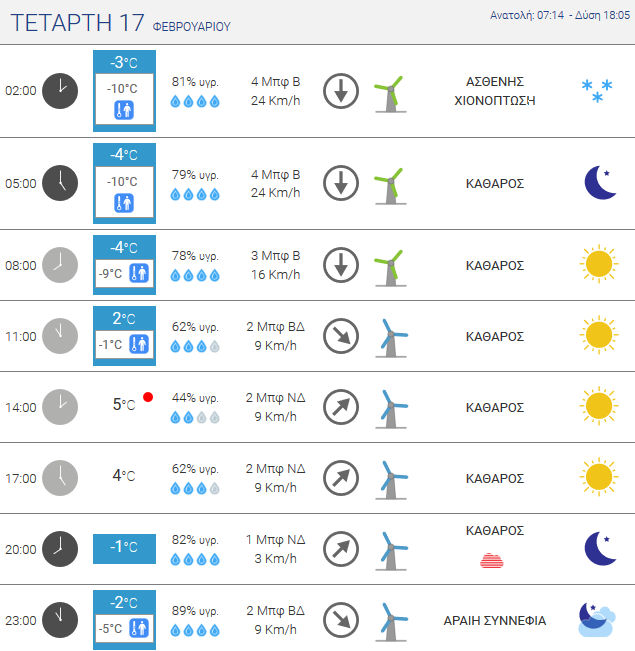Click the clock icon at 02:00
Image resolution: width=635 pixels, height=651 pixels.
(60, 91)
